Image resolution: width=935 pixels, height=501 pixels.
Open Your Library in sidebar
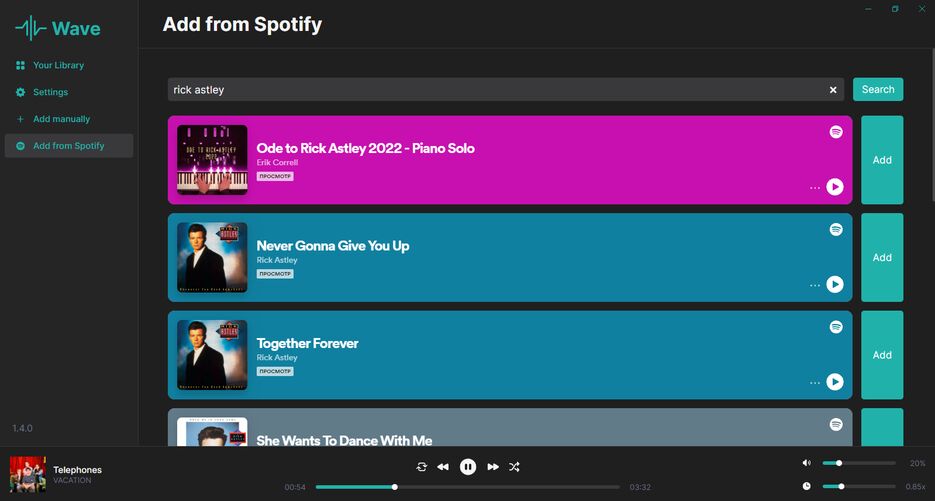point(58,66)
